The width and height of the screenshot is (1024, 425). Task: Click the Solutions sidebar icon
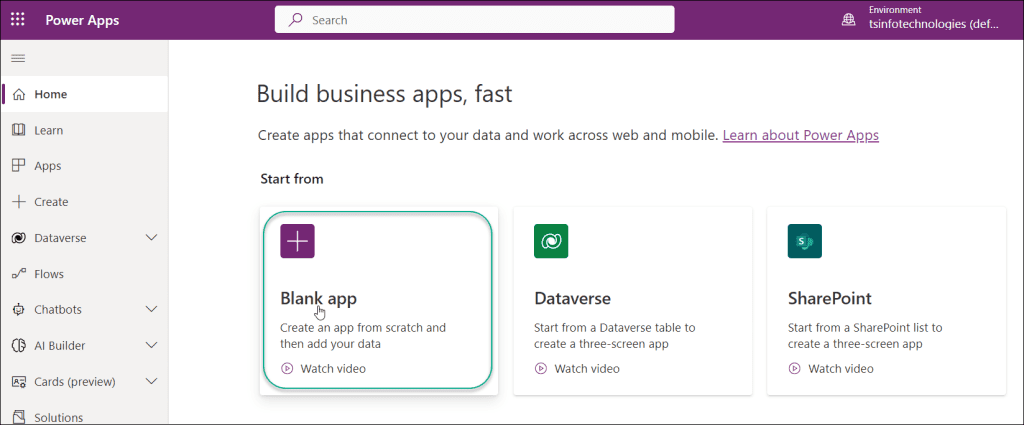tap(19, 417)
